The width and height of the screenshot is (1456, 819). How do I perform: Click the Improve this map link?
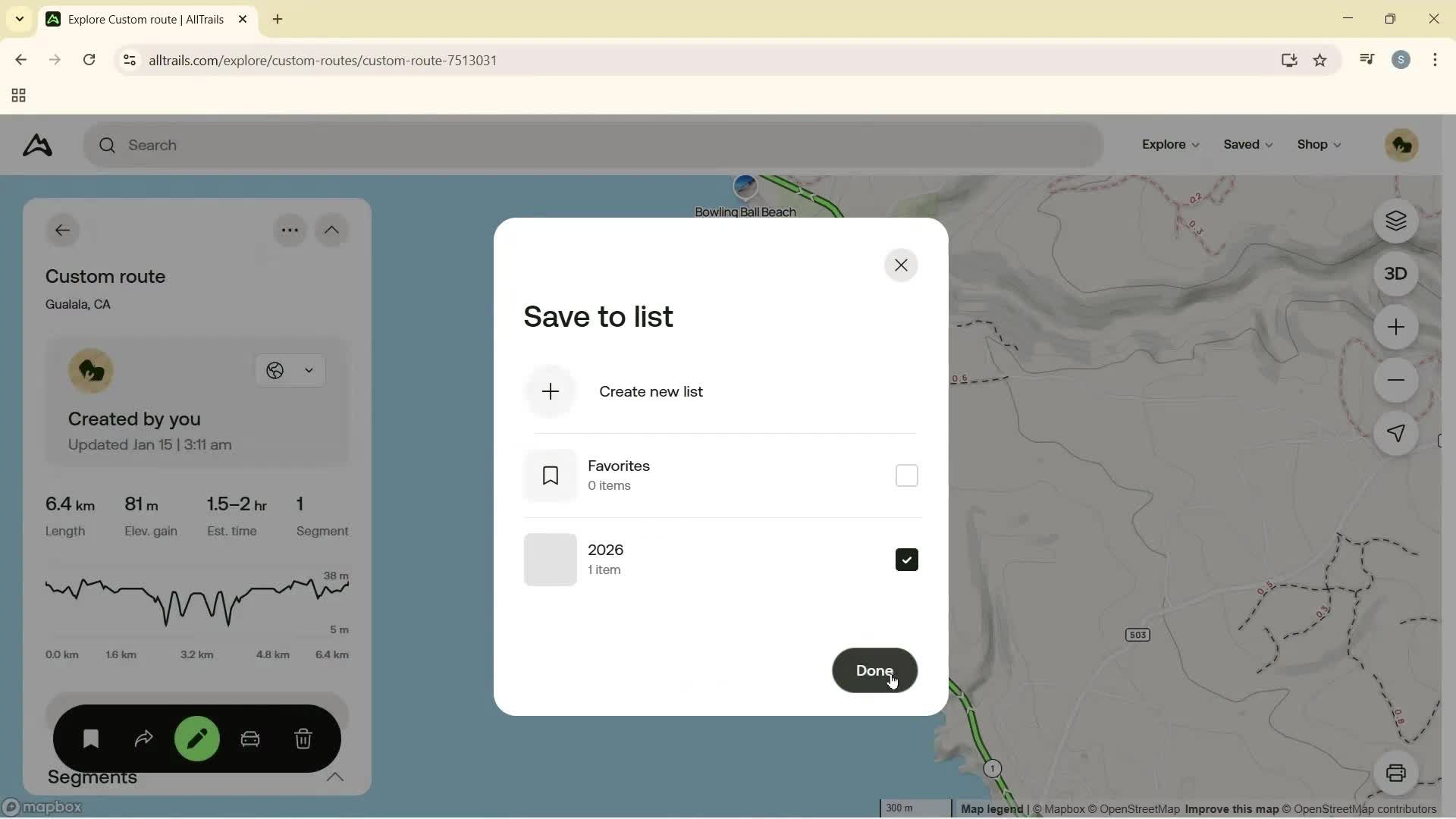pyautogui.click(x=1231, y=809)
